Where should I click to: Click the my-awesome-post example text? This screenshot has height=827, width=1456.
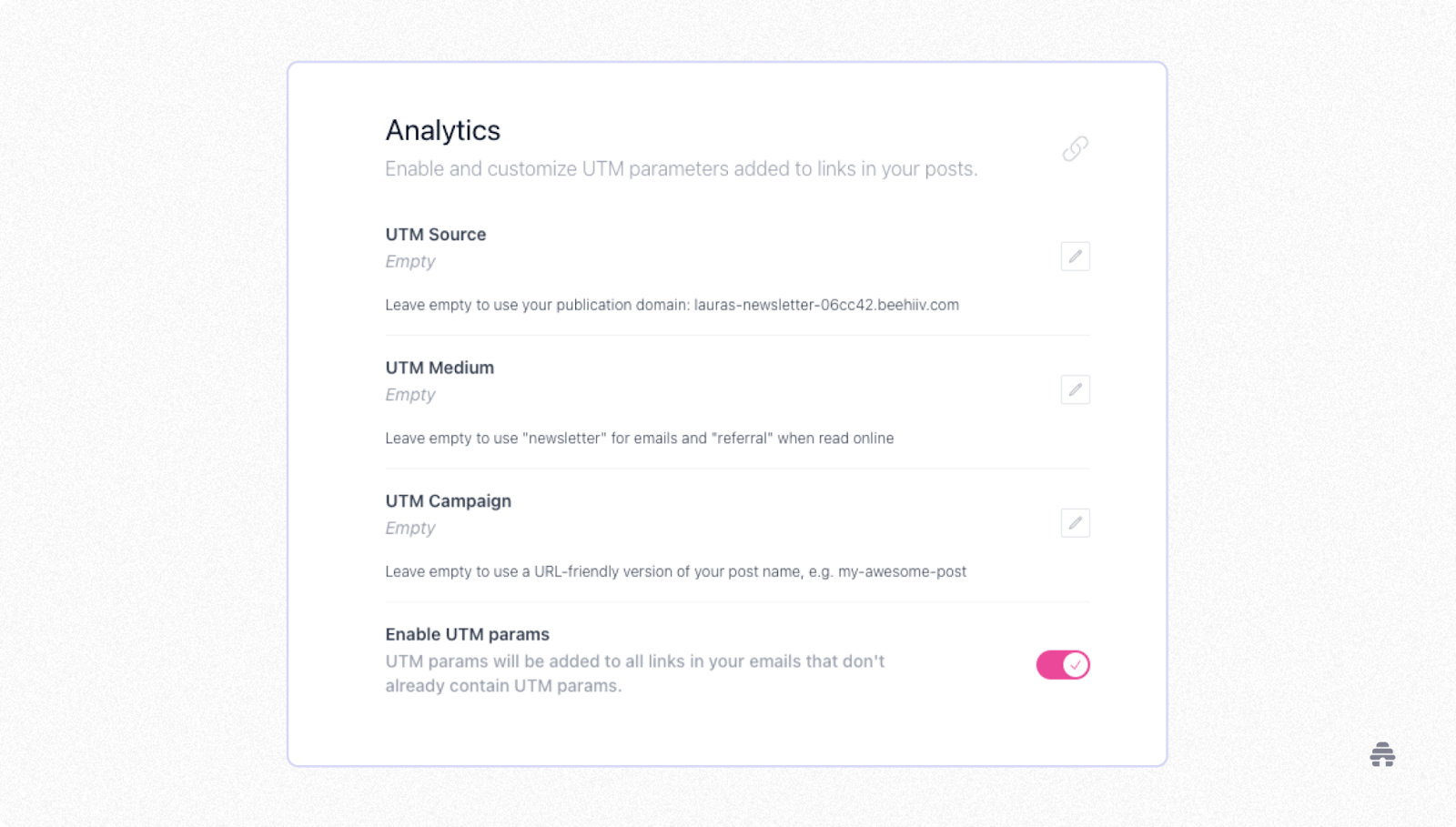pos(903,571)
